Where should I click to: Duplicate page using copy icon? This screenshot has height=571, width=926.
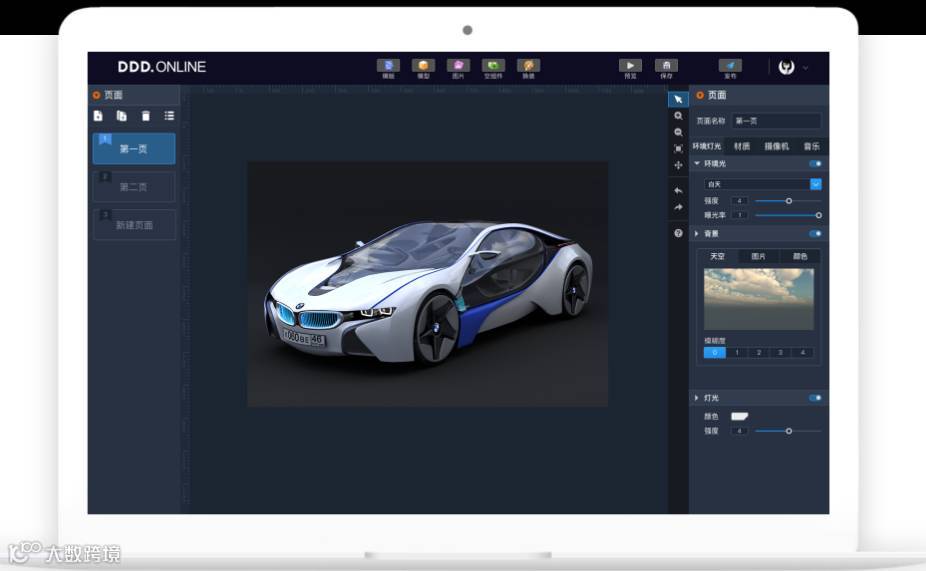[x=122, y=116]
